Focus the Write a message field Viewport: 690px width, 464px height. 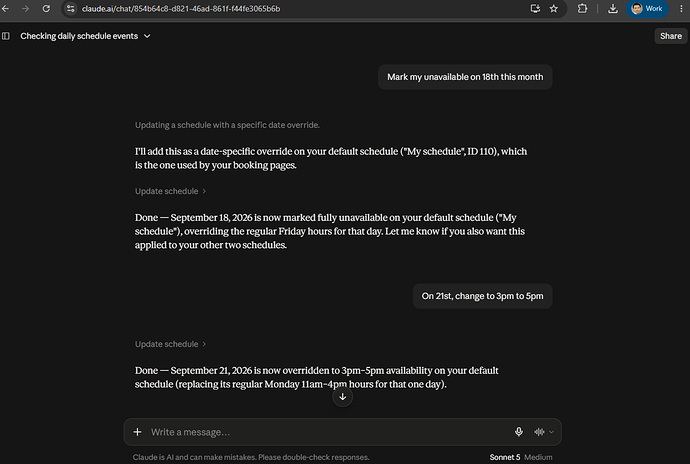coord(328,432)
